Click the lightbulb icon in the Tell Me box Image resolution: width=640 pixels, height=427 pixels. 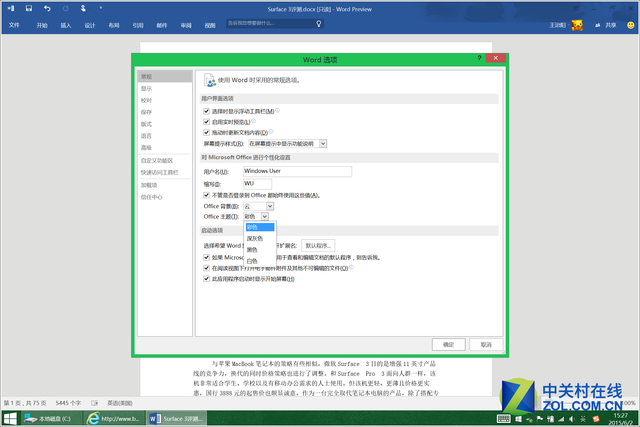319,24
